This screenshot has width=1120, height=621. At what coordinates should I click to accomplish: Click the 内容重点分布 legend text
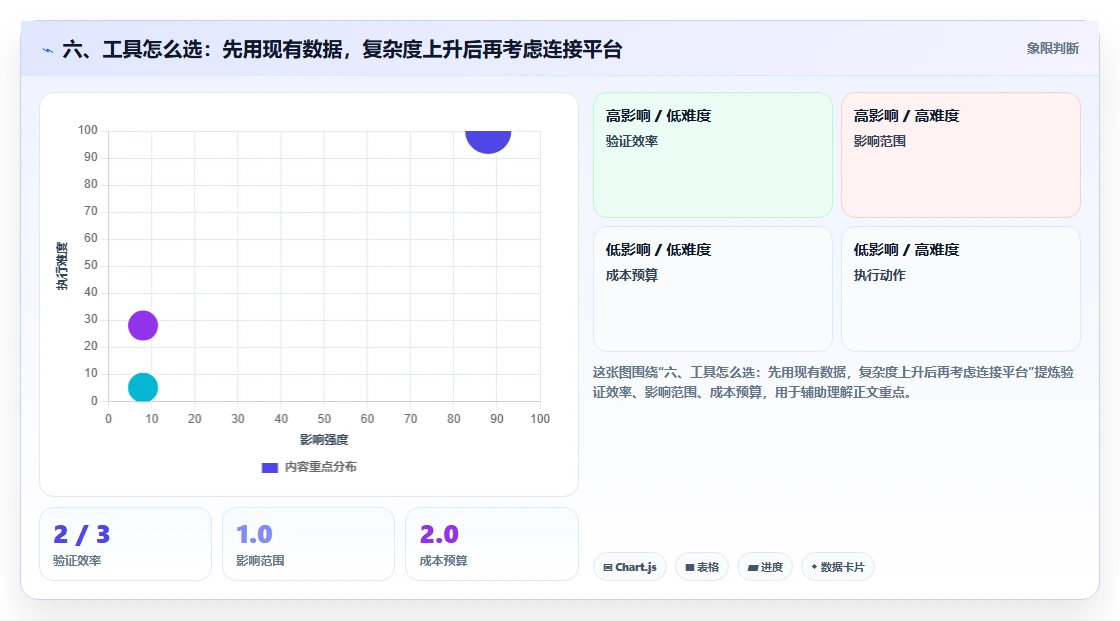coord(321,467)
